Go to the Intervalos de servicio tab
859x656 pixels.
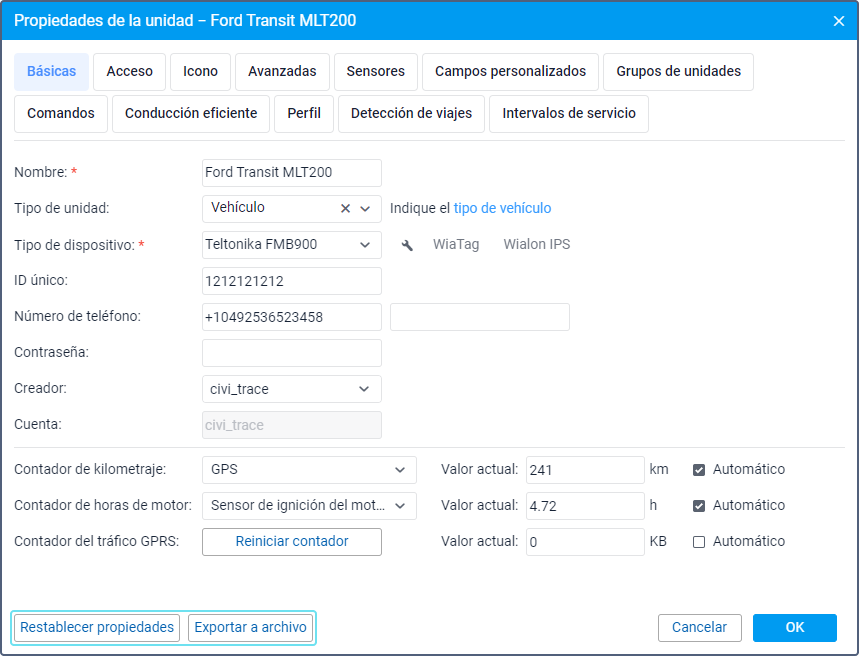point(569,114)
